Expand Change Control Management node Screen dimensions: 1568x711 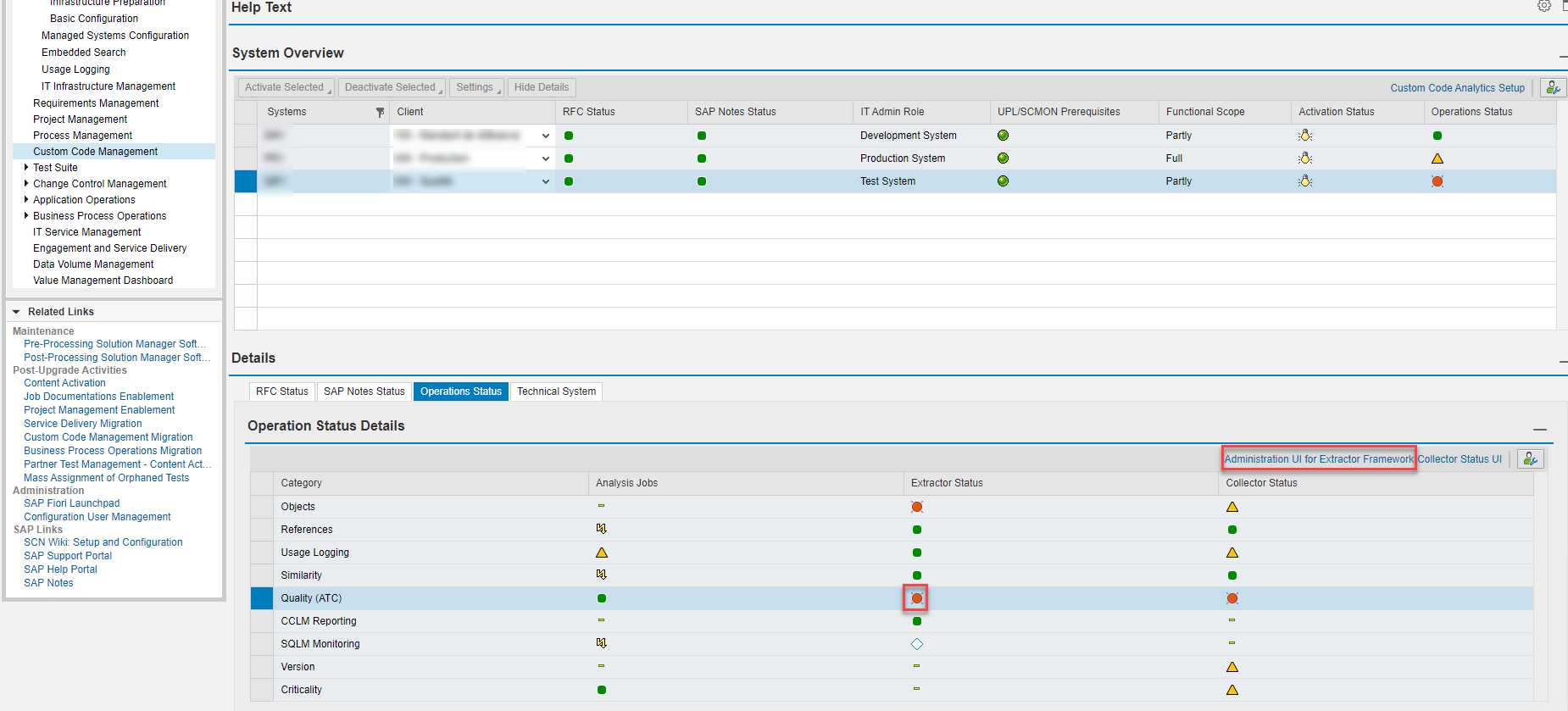pyautogui.click(x=26, y=184)
